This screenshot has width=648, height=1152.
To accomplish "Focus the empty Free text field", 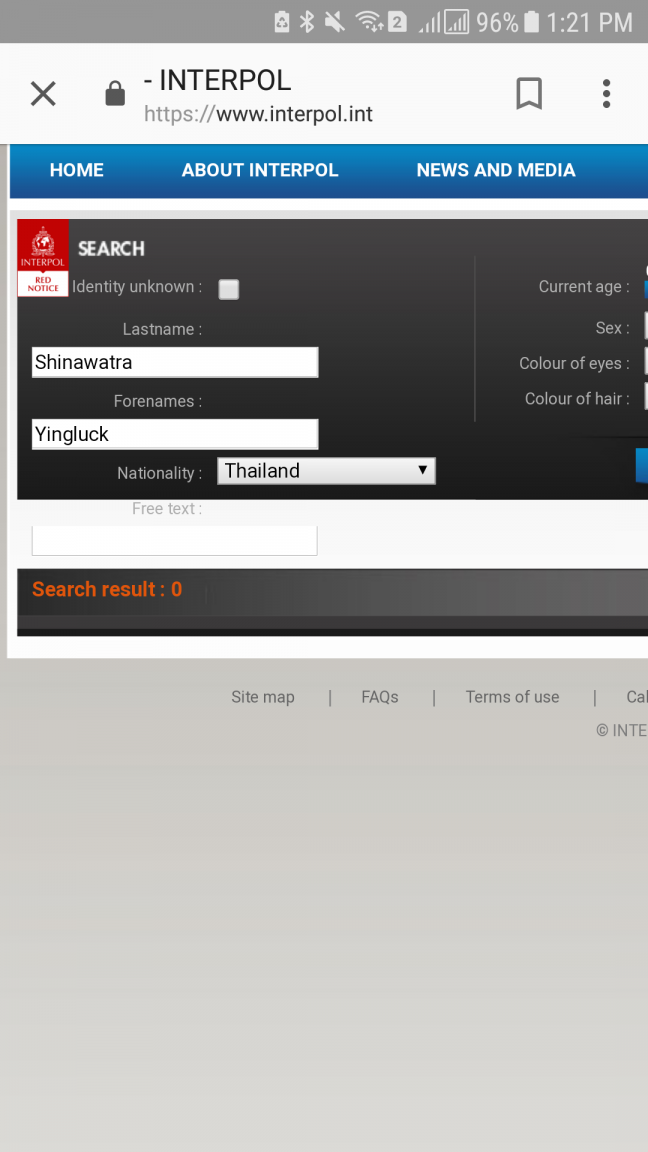I will [x=175, y=540].
